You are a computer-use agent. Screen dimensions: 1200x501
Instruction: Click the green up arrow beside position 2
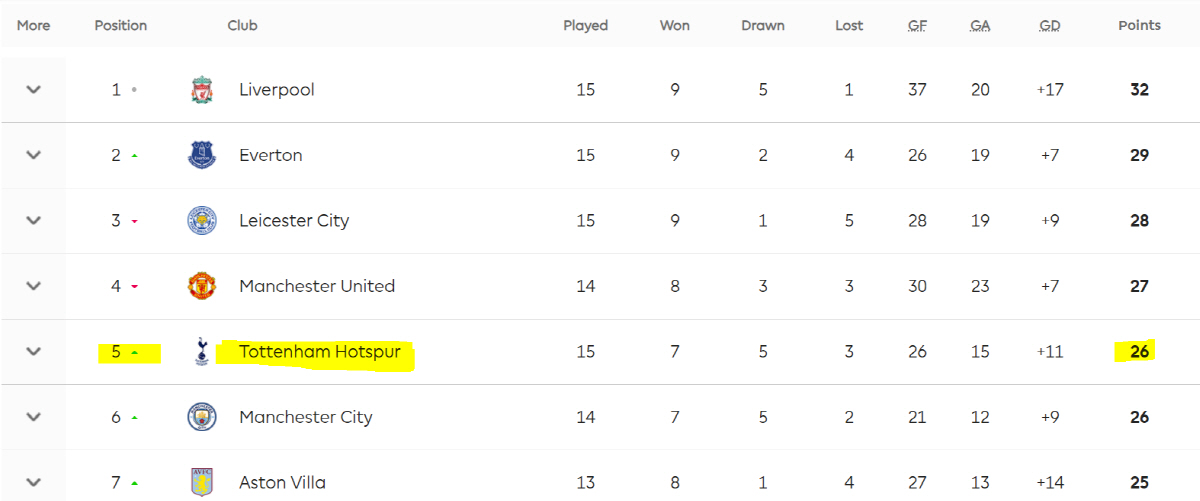(134, 156)
